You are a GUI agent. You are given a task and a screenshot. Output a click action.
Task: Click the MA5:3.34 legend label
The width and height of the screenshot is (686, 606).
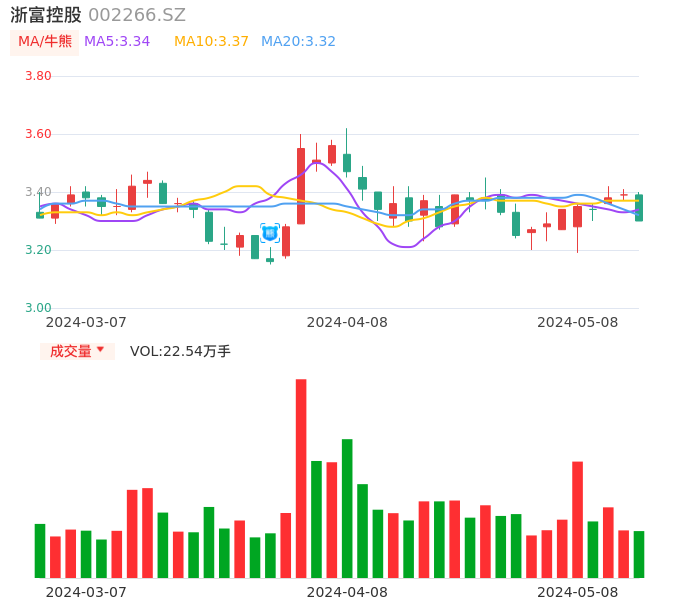[x=117, y=42]
